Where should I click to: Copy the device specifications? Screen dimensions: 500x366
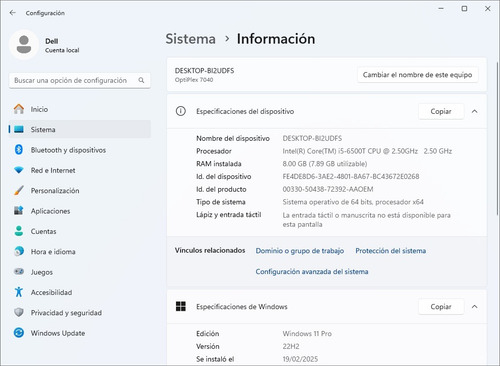441,111
